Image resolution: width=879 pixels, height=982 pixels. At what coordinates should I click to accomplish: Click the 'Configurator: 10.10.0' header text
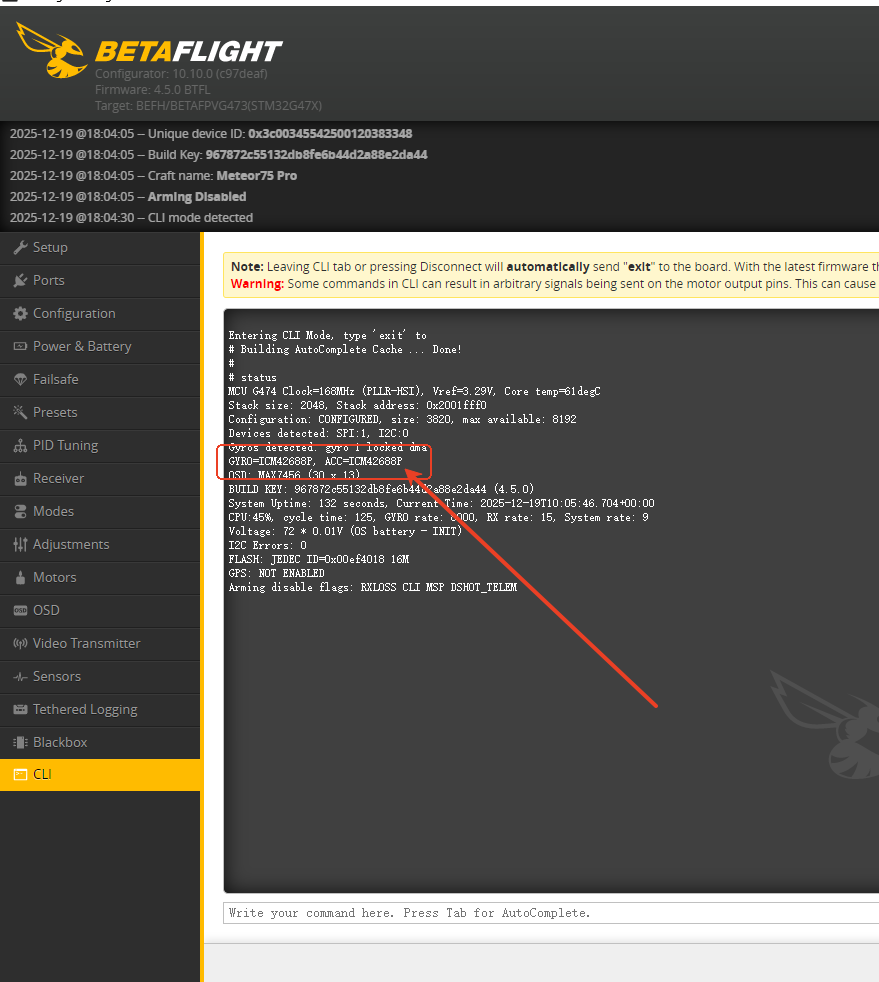point(182,74)
